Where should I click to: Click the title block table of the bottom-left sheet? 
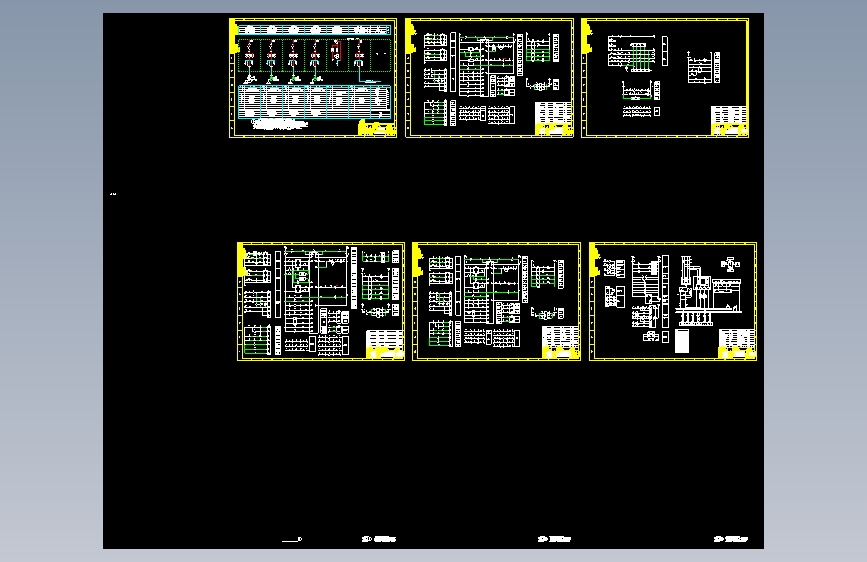click(385, 344)
